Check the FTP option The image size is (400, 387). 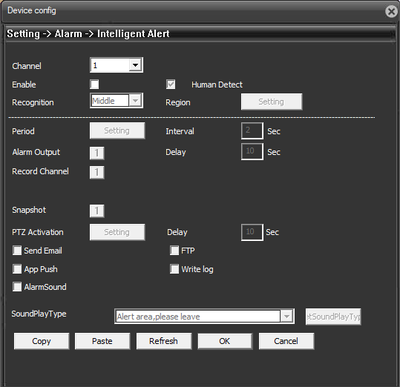point(174,250)
